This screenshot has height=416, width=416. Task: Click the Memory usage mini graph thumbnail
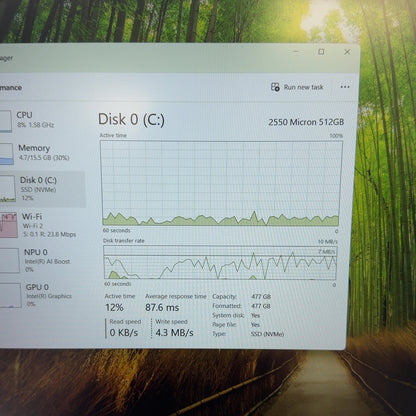coord(6,154)
